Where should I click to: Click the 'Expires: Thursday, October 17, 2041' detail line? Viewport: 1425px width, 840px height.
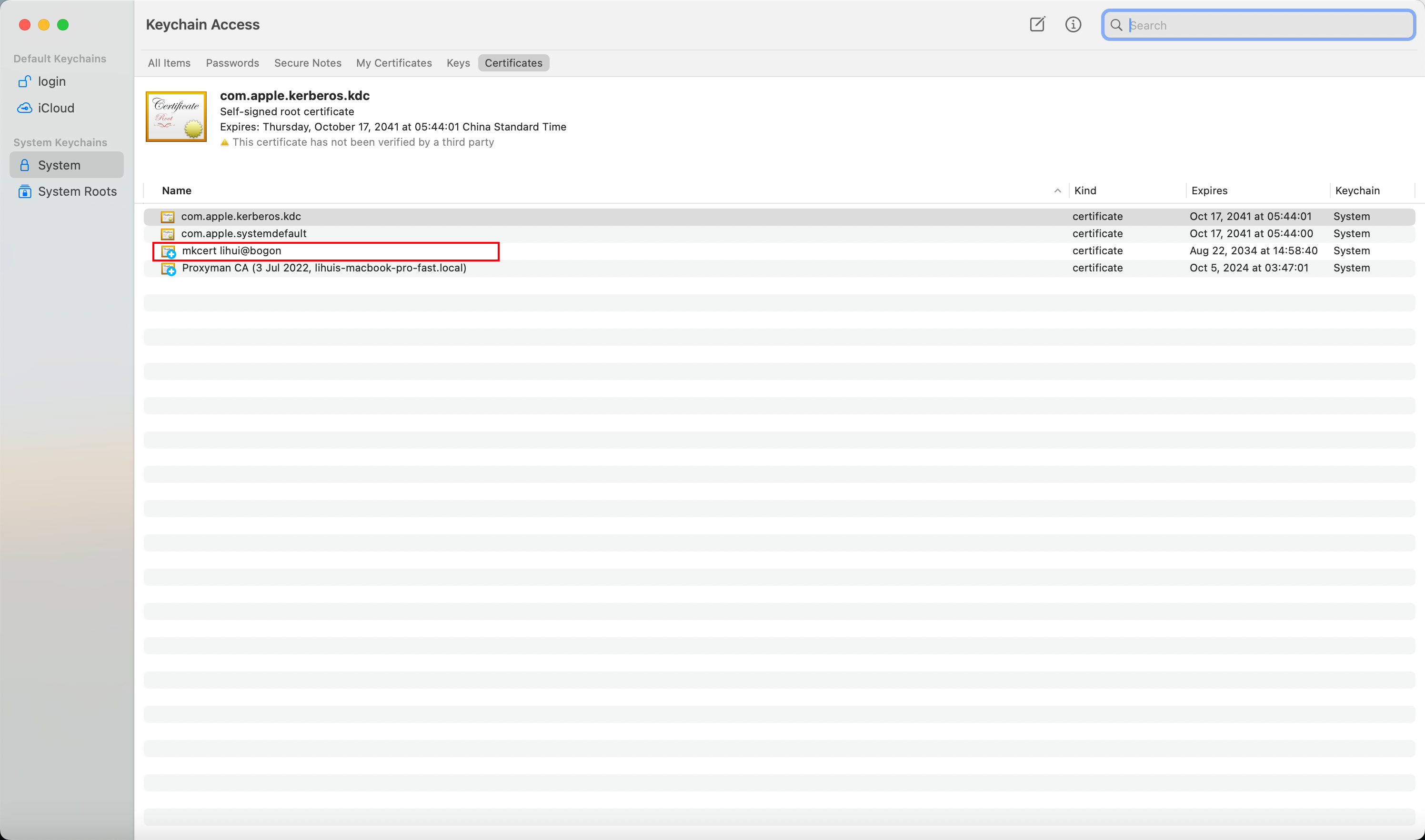point(393,127)
